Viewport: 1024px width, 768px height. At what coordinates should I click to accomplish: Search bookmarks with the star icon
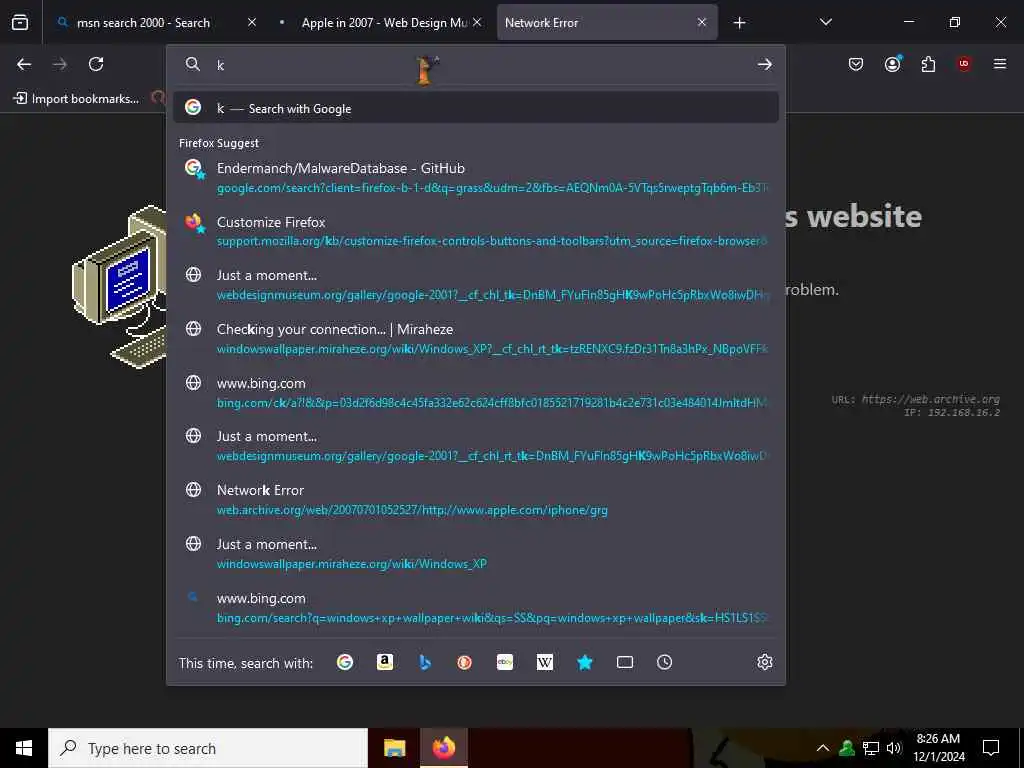click(x=584, y=662)
